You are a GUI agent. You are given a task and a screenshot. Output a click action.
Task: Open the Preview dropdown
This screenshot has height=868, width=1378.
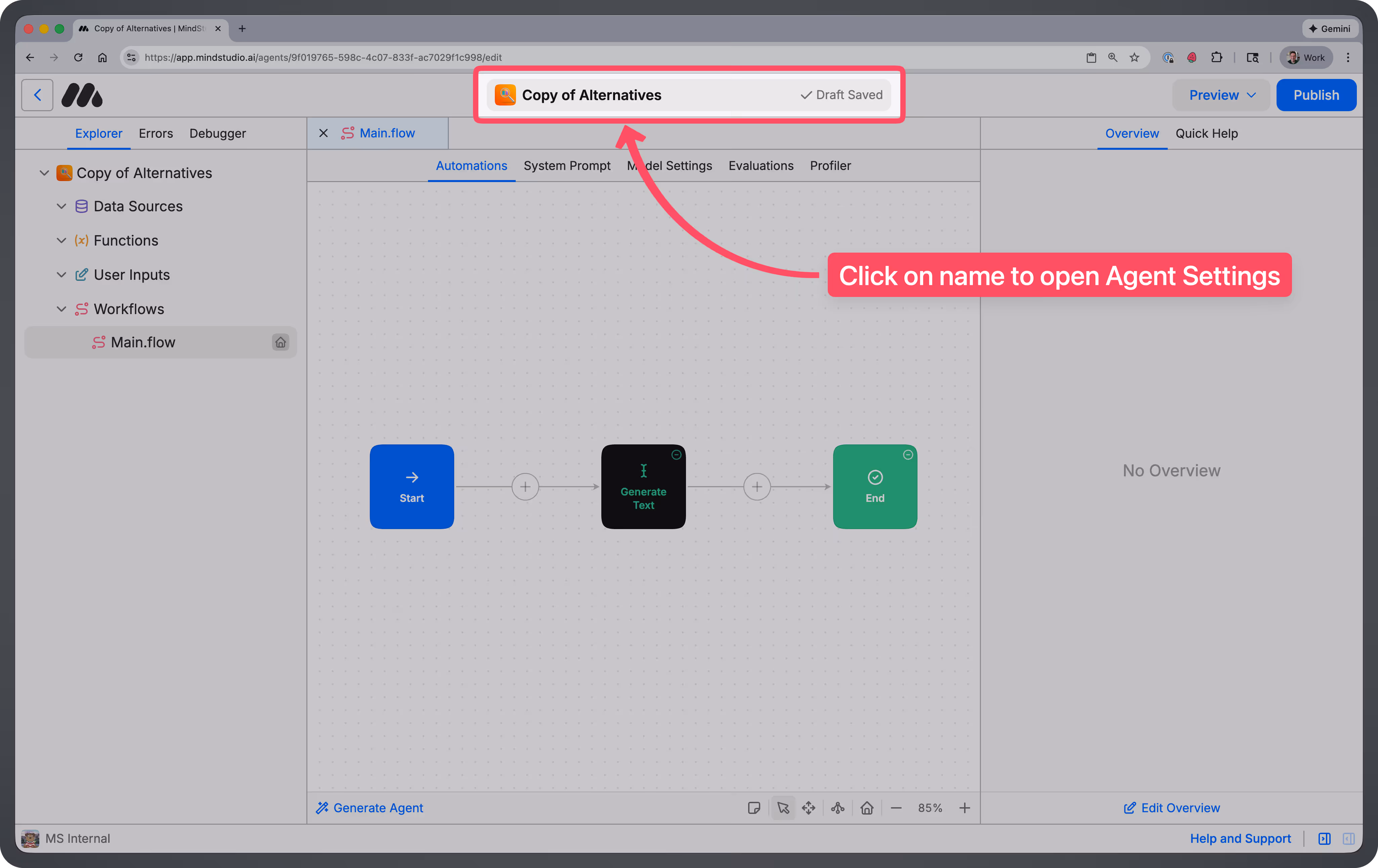[x=1221, y=94]
